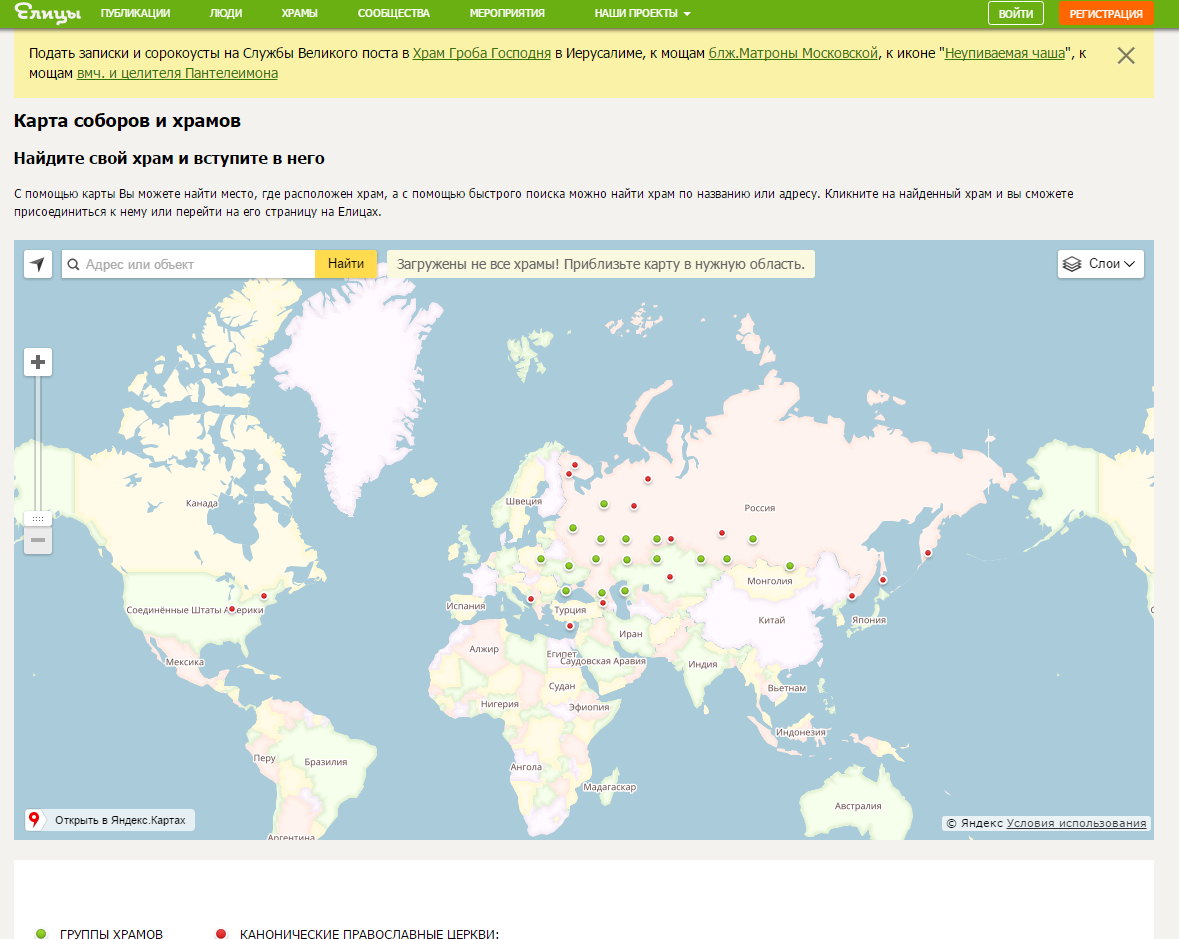Open the Слои layers dropdown
The height and width of the screenshot is (939, 1179).
[x=1101, y=264]
